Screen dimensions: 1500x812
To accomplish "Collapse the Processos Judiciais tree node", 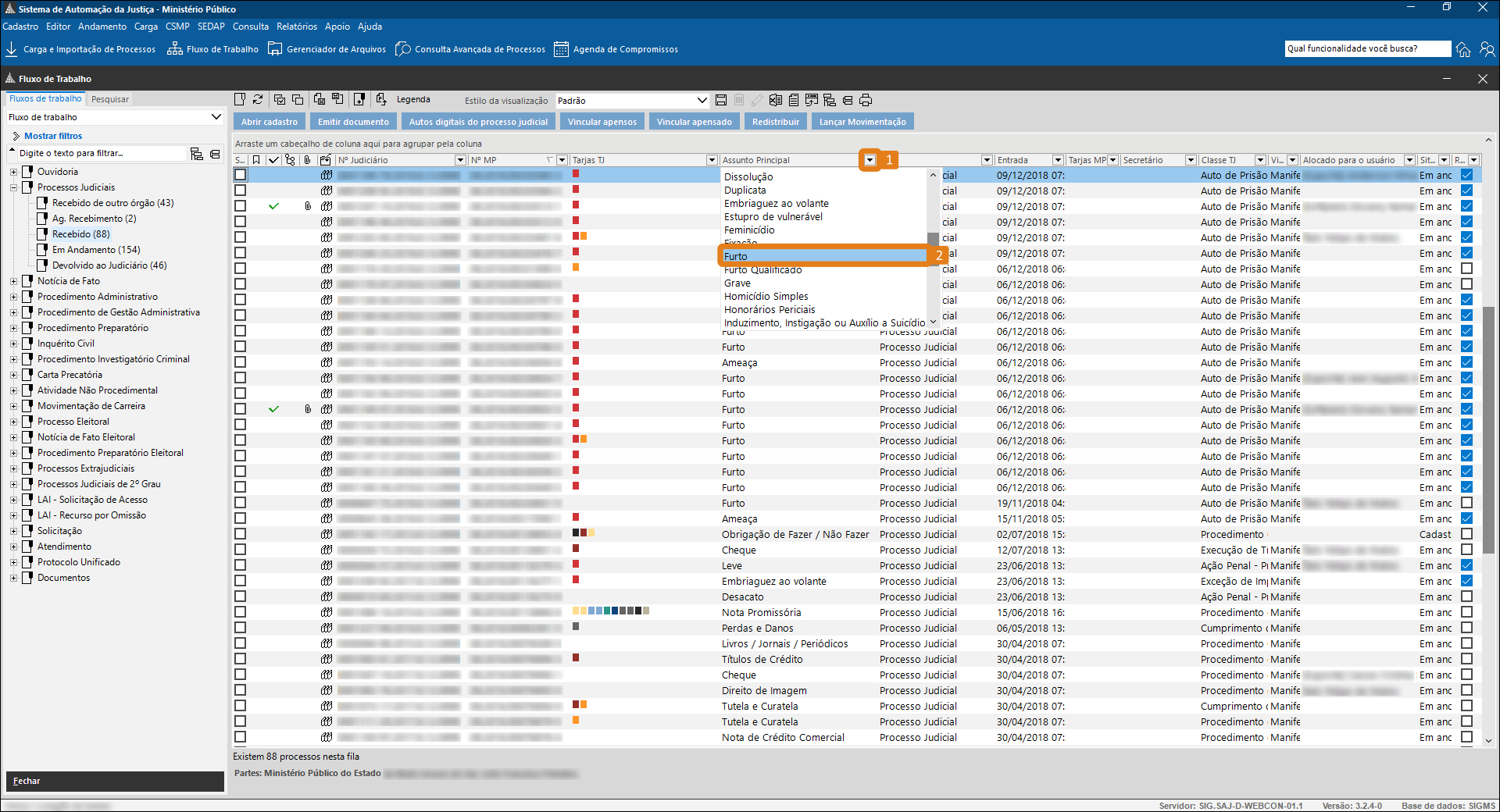I will point(13,187).
